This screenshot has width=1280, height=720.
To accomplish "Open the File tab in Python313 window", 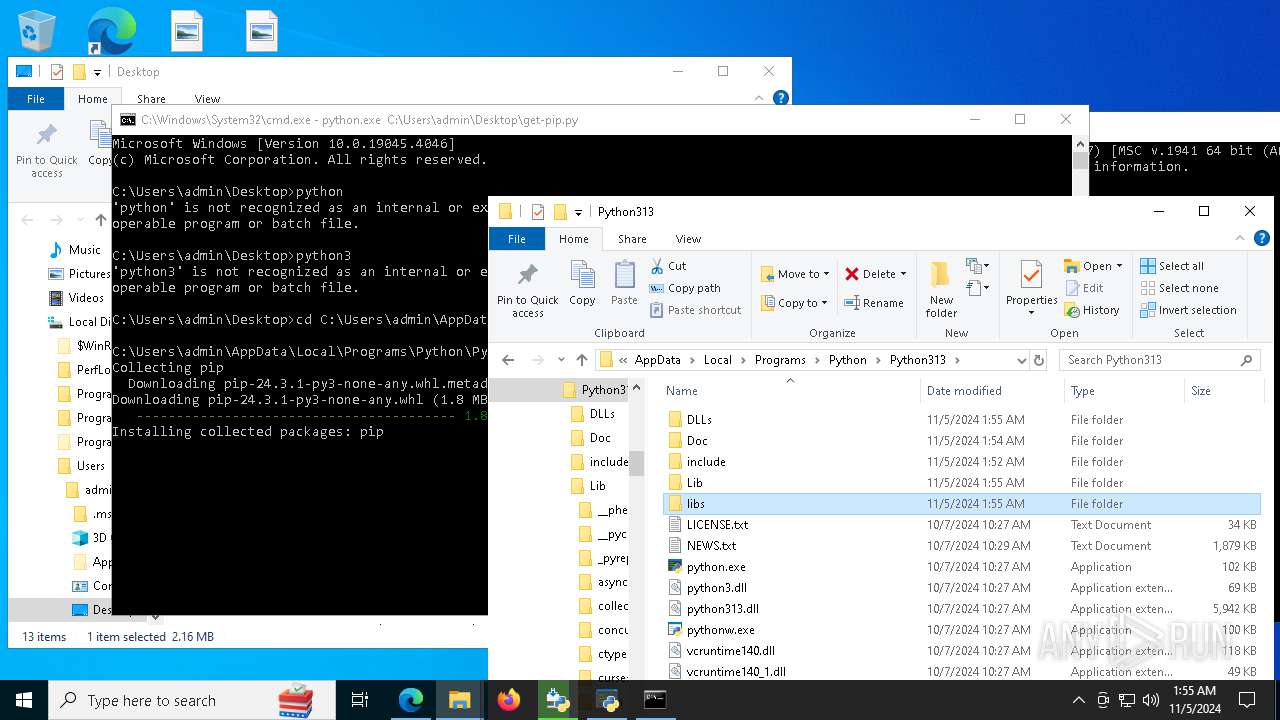I will point(517,239).
